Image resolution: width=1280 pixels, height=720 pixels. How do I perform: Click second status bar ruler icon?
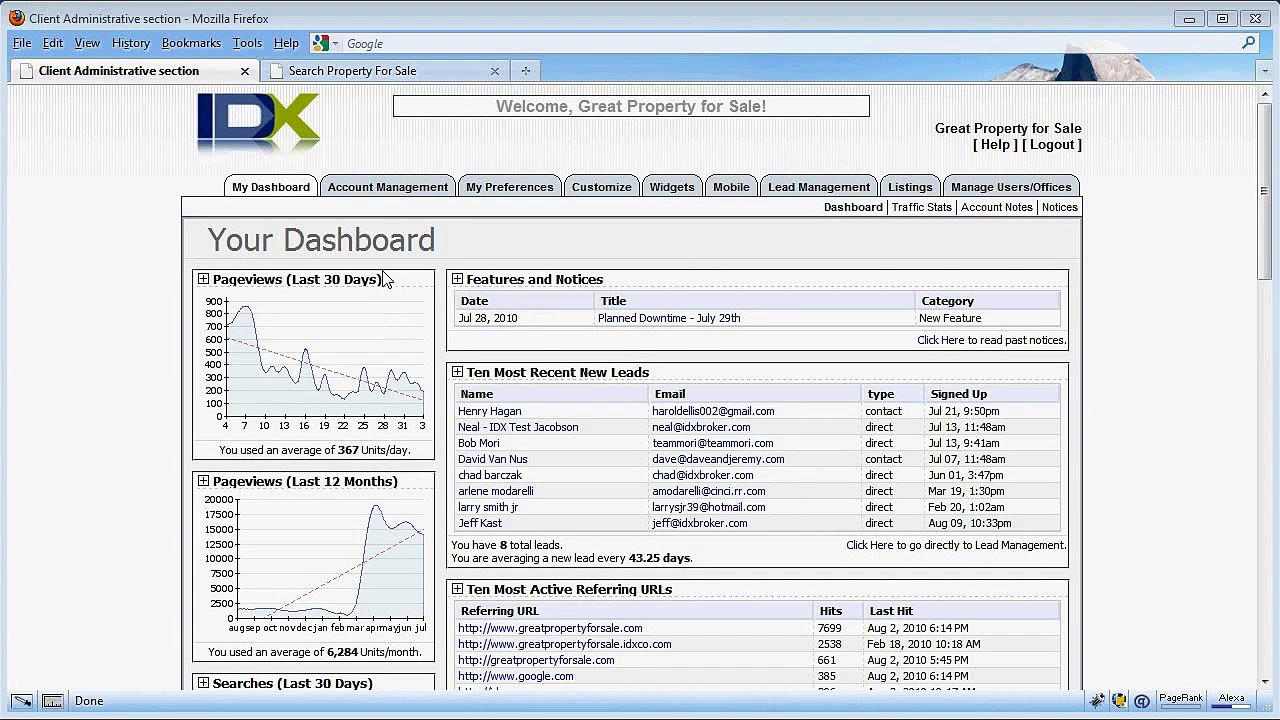pos(52,701)
